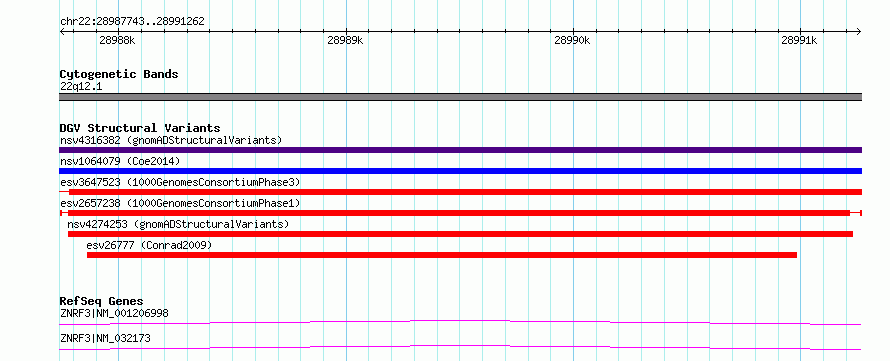
Task: Click the right scroll arrow on ruler
Action: click(859, 31)
